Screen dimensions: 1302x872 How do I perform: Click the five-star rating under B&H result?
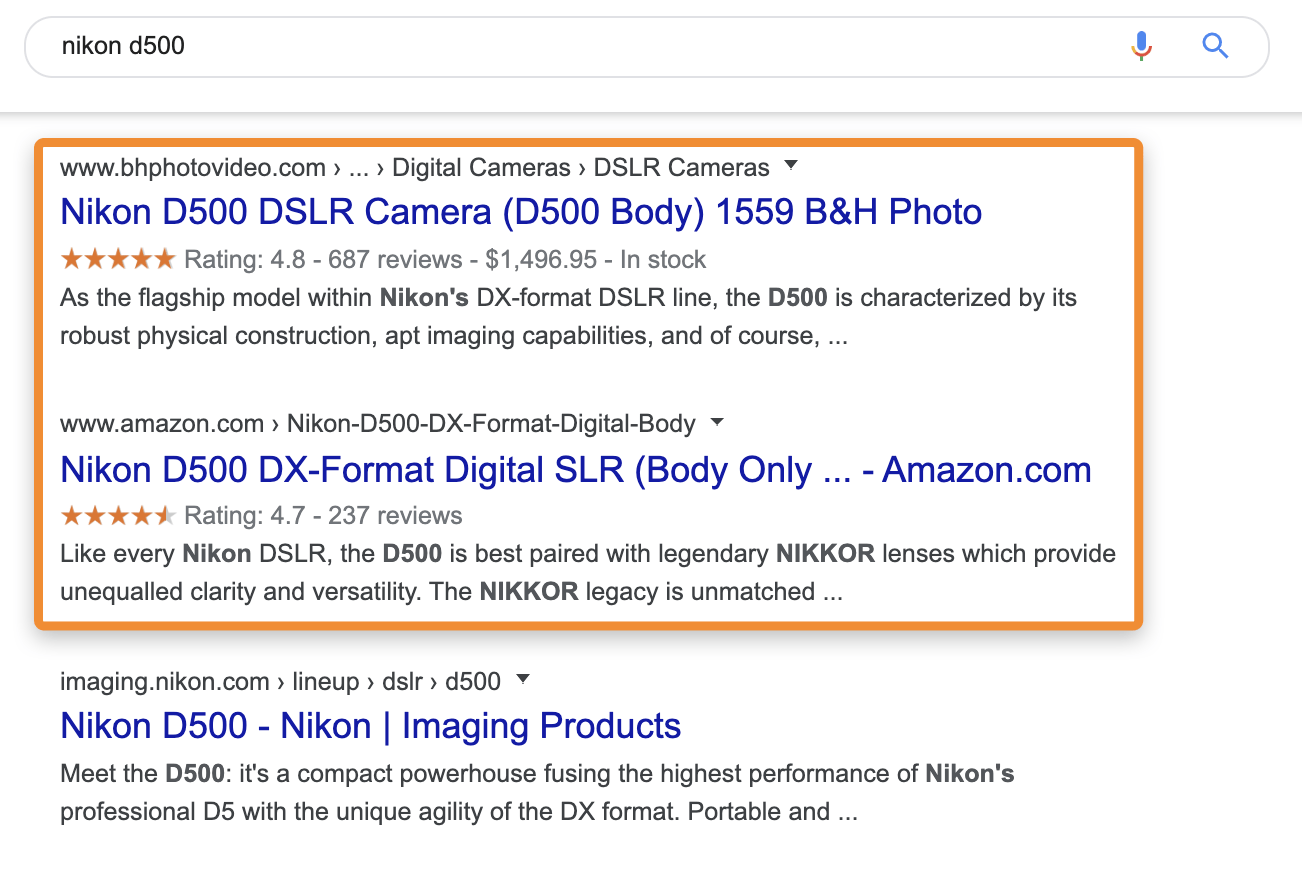(117, 258)
